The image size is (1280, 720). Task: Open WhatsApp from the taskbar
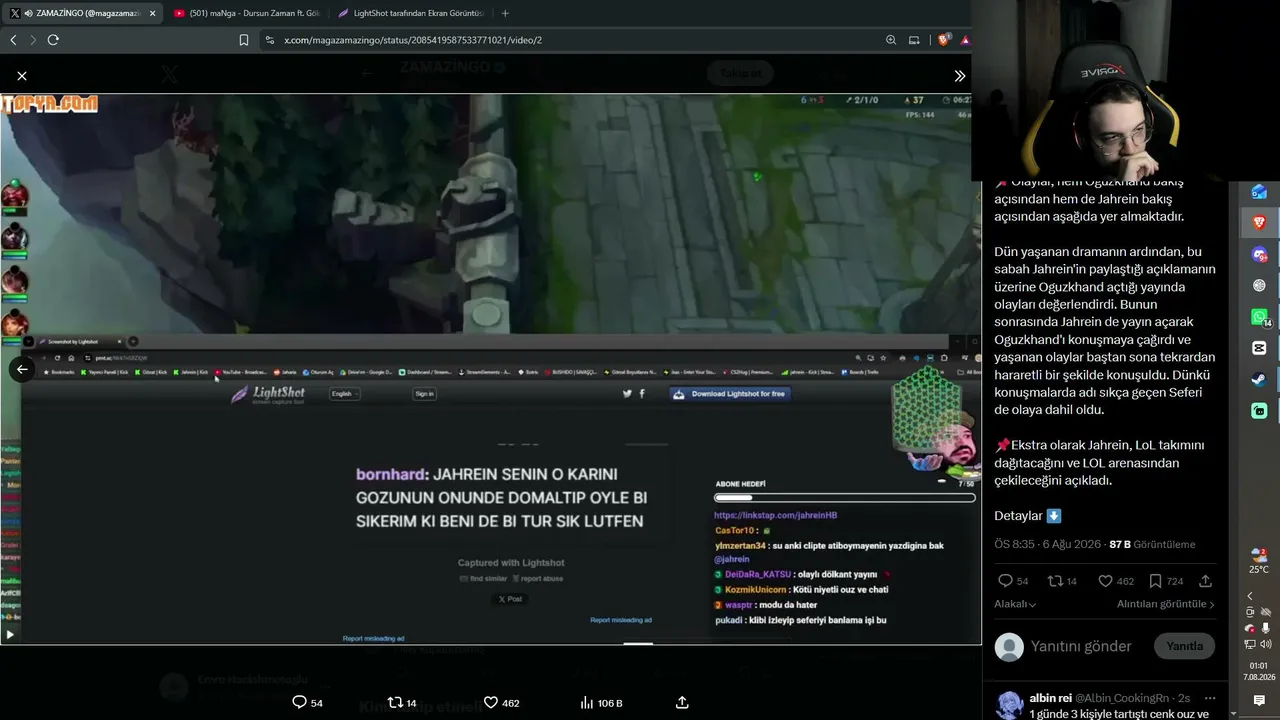1259,317
